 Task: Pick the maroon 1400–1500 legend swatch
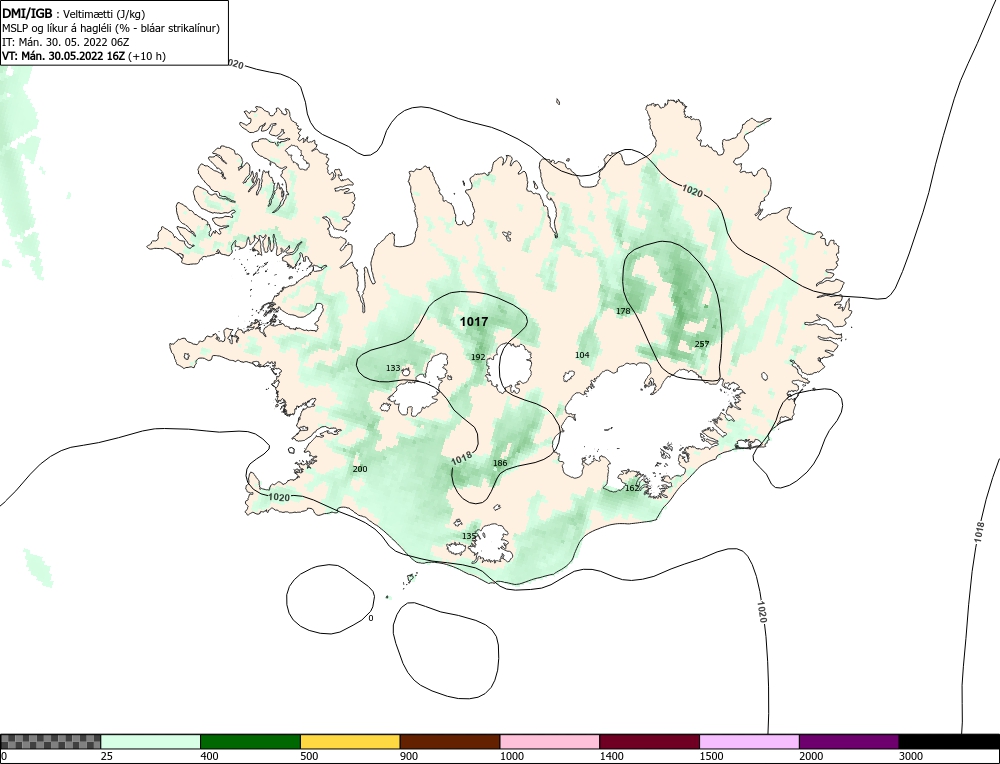click(649, 741)
